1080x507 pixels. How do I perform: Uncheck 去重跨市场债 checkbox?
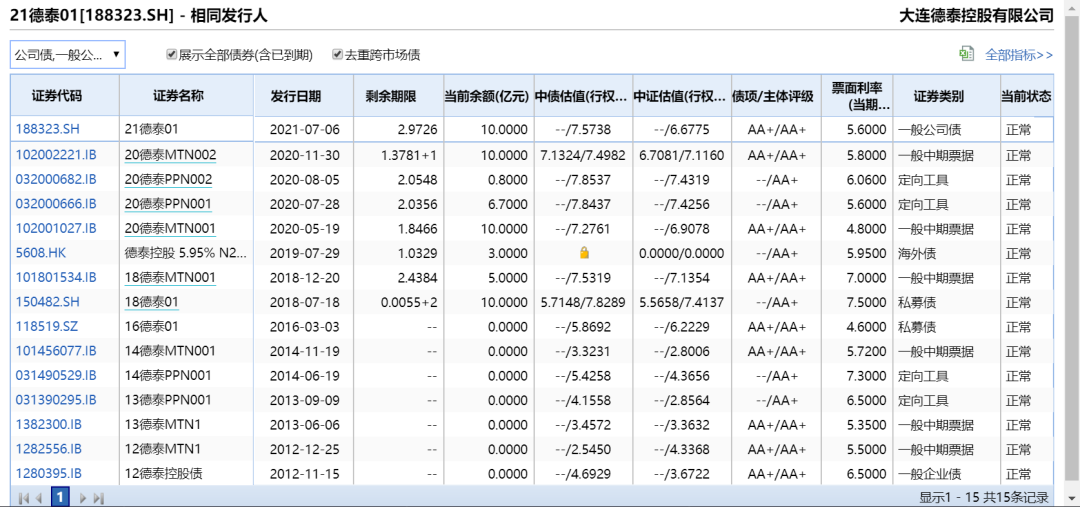click(x=338, y=55)
